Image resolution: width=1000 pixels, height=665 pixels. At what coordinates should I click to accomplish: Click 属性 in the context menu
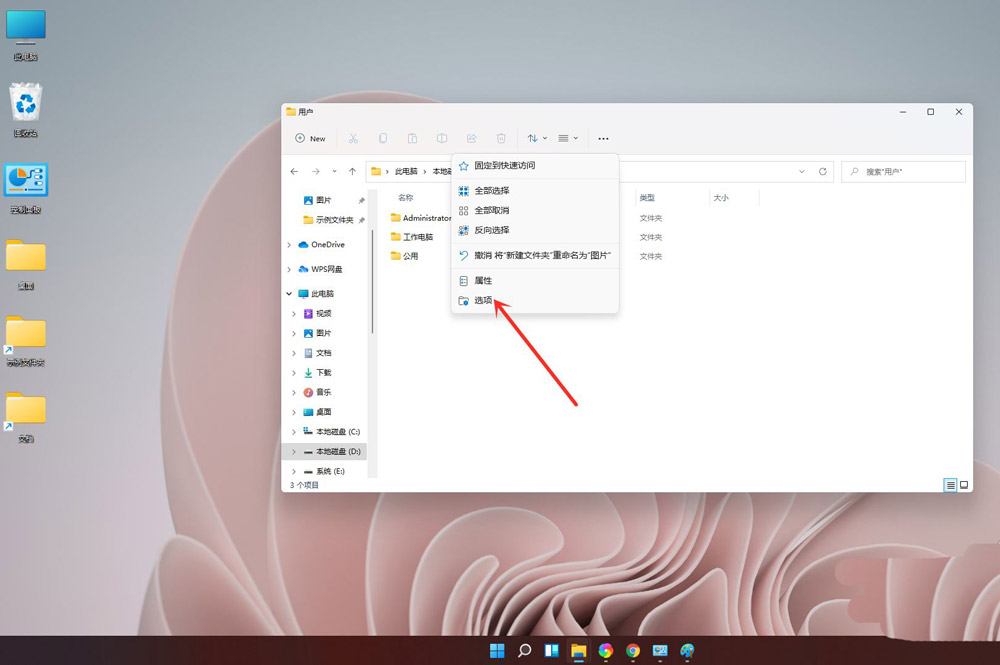[482, 280]
